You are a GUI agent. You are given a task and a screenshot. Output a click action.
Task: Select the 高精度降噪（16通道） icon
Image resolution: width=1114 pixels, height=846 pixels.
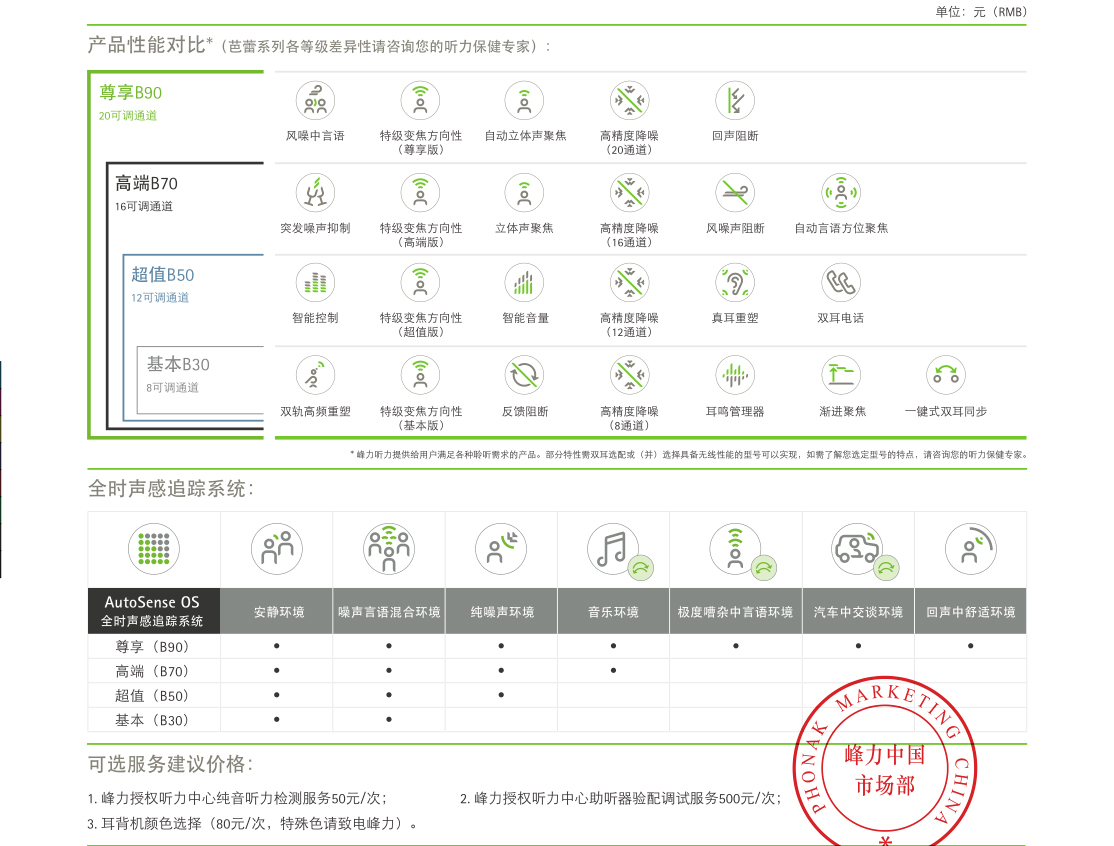(629, 192)
